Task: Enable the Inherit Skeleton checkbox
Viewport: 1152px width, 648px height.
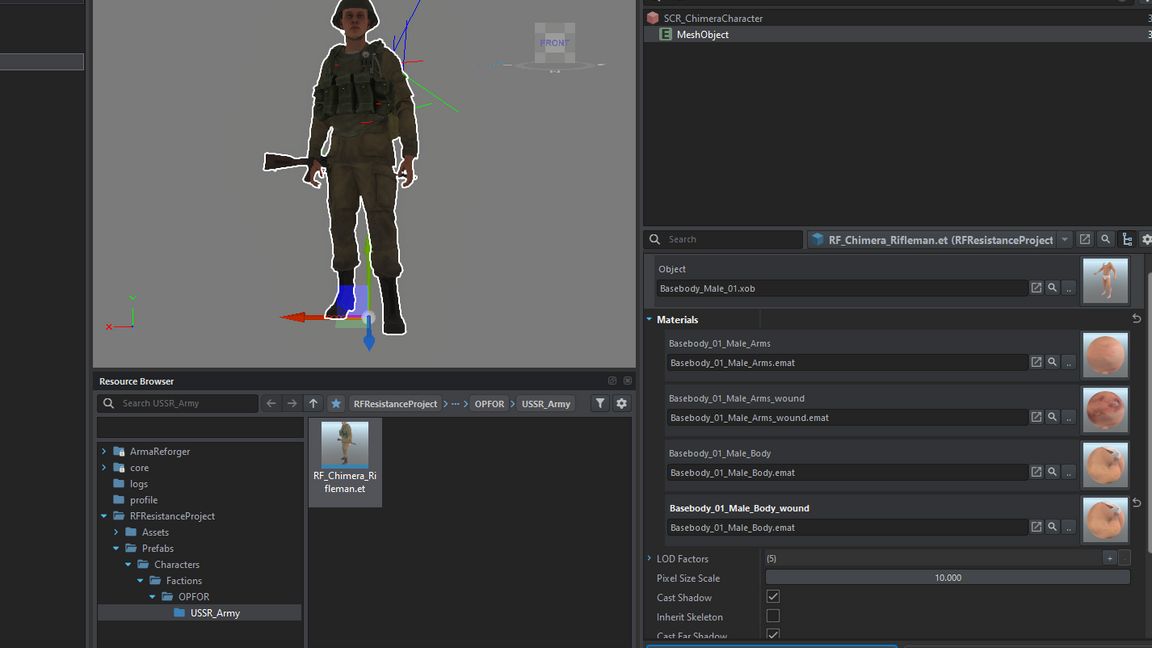Action: [x=773, y=617]
